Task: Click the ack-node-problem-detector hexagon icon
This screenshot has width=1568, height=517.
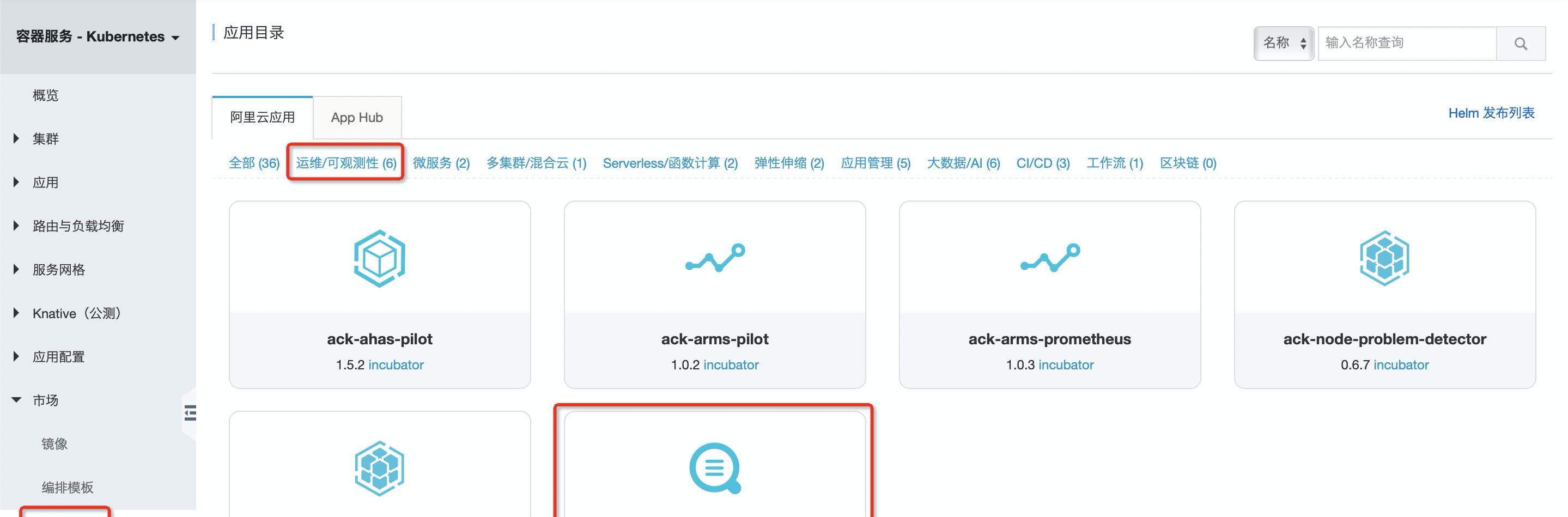Action: [1384, 258]
